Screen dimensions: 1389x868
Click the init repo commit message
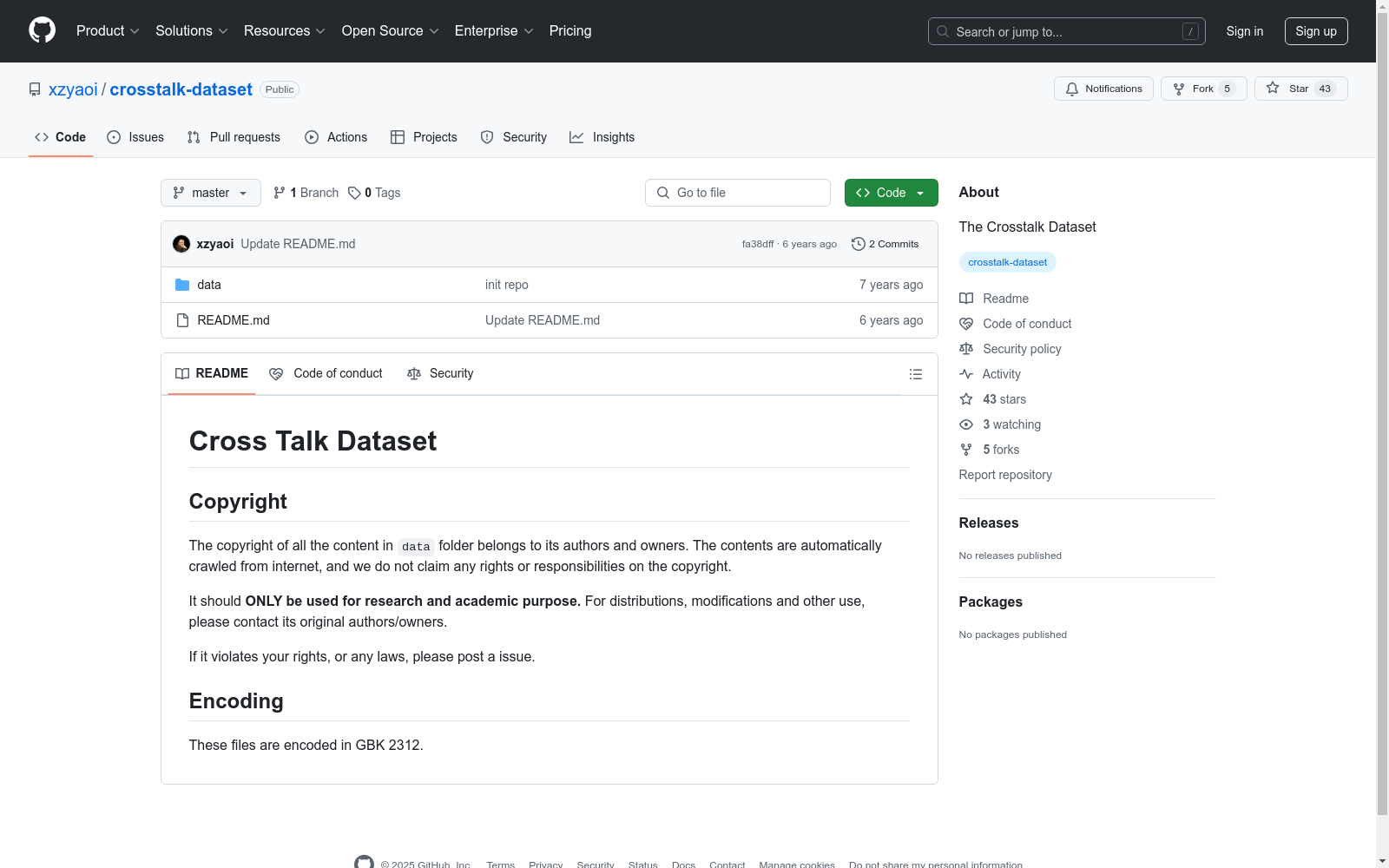[x=507, y=285]
